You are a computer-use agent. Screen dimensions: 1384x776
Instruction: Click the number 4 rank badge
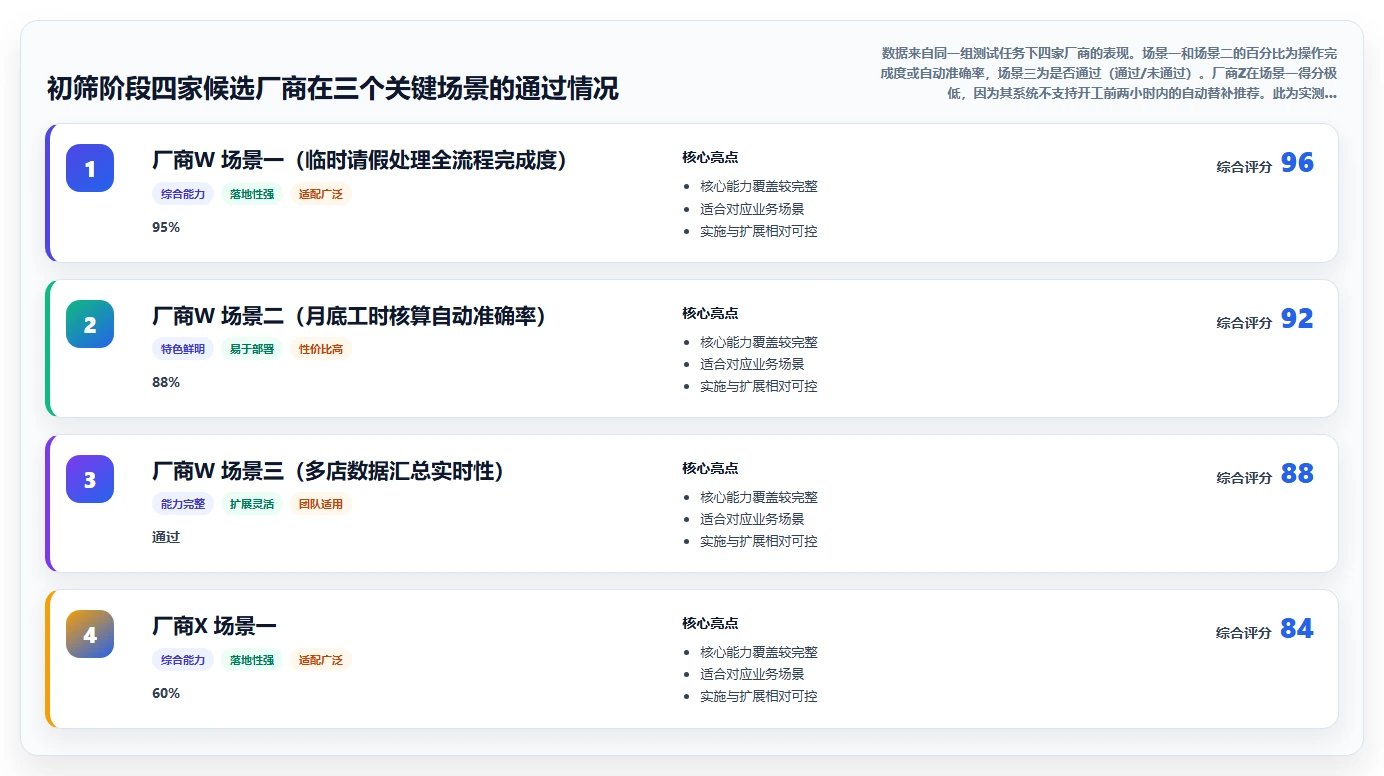pyautogui.click(x=90, y=634)
